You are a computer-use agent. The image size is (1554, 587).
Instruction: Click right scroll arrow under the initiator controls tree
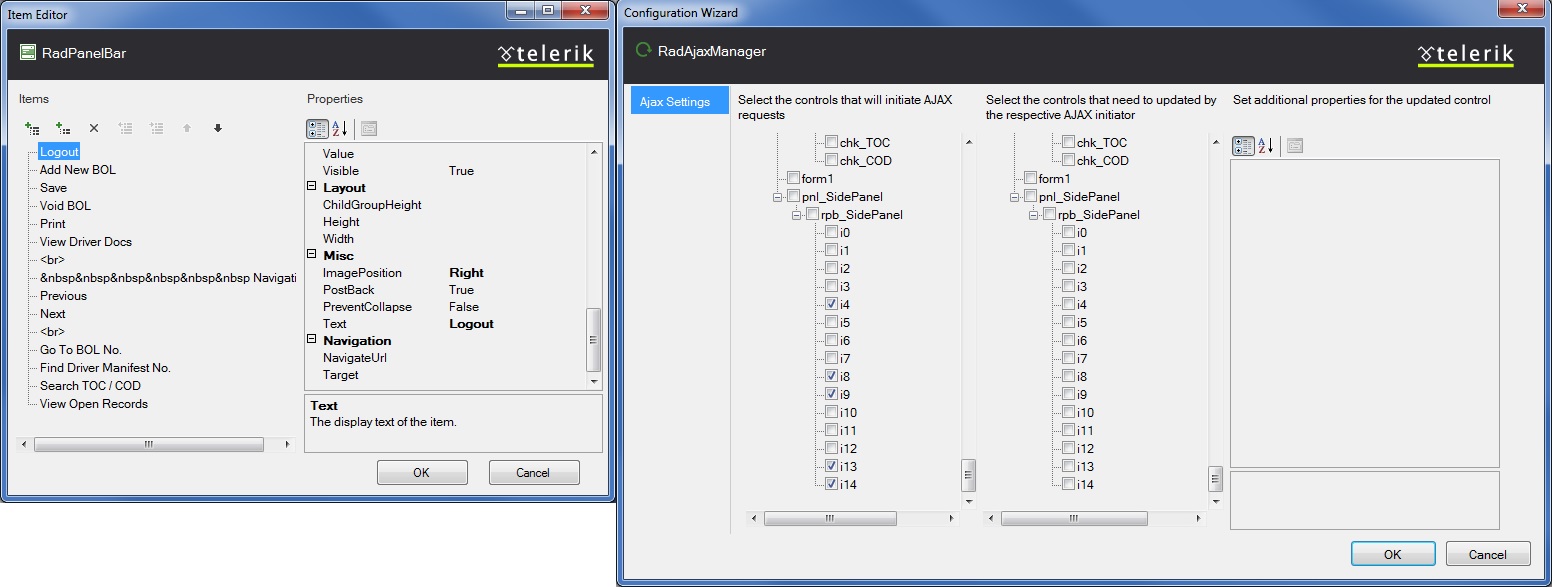(951, 519)
